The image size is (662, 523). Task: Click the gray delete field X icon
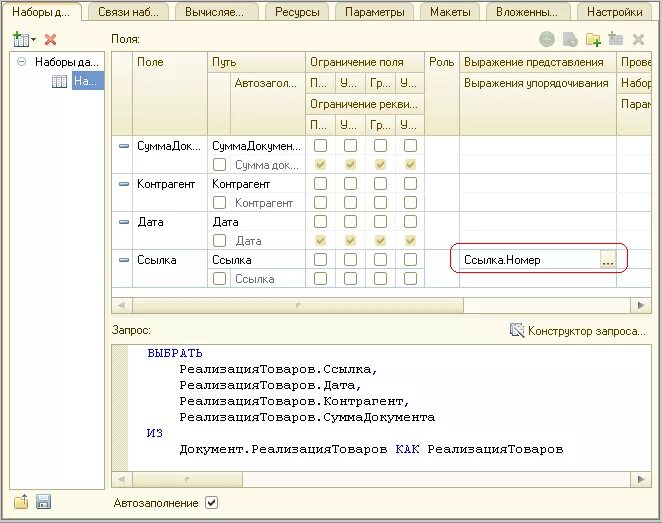pyautogui.click(x=638, y=40)
